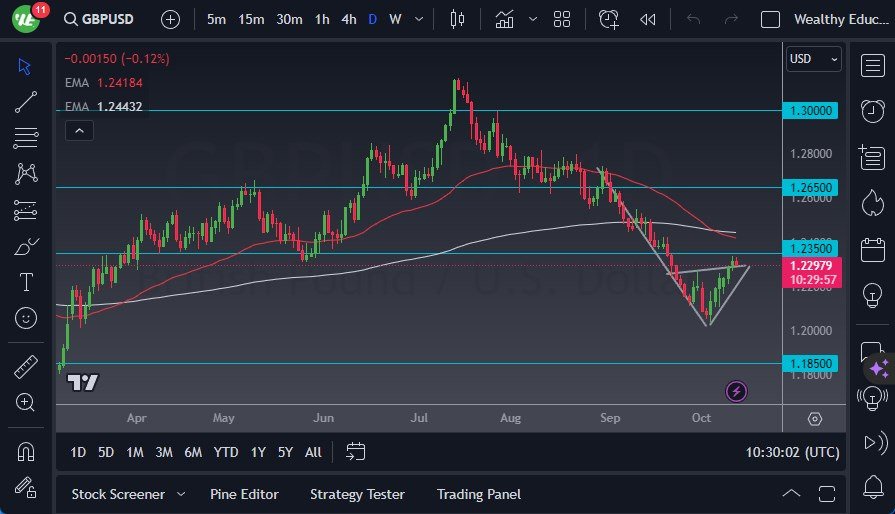
Task: Choose the text annotation tool
Action: (26, 282)
